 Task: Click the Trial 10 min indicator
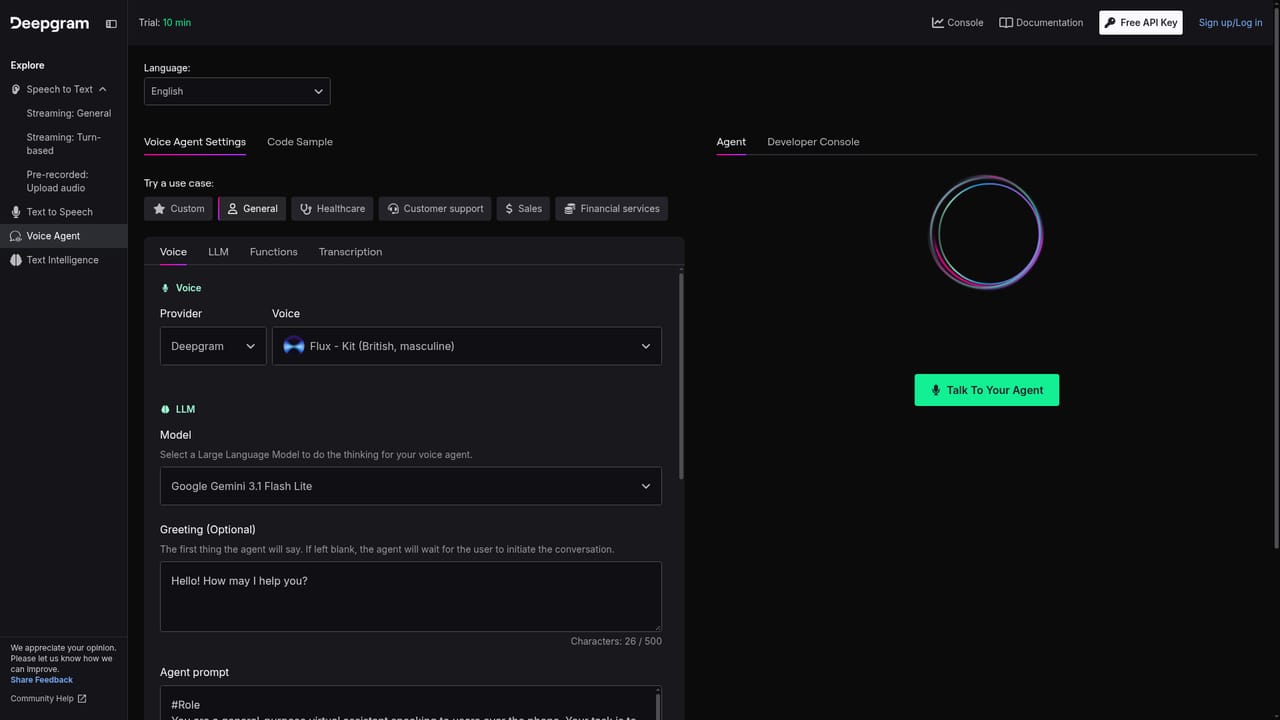coord(164,22)
